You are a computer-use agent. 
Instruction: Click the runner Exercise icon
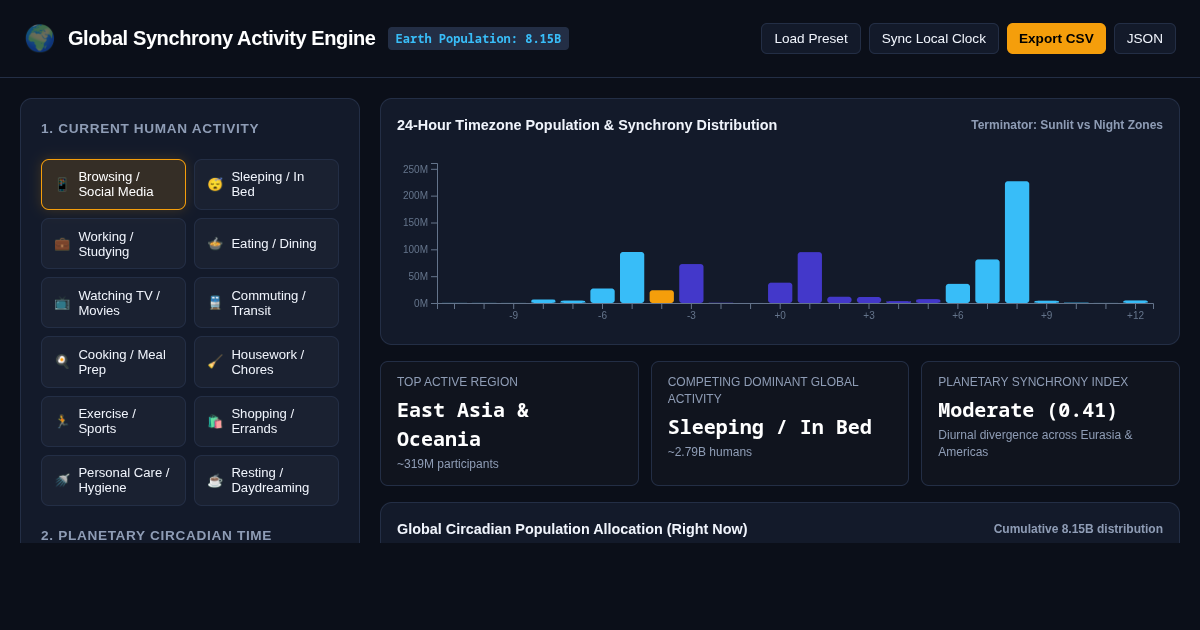62,422
